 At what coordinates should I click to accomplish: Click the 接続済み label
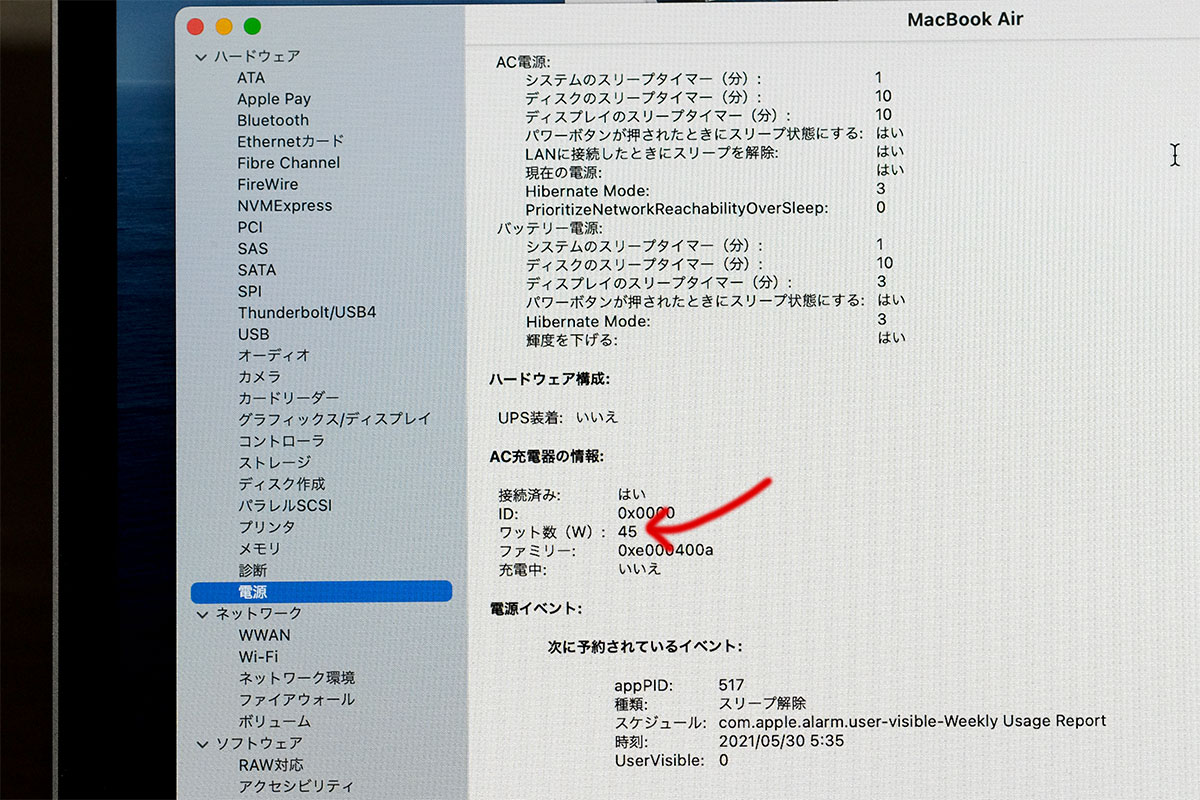[x=529, y=494]
